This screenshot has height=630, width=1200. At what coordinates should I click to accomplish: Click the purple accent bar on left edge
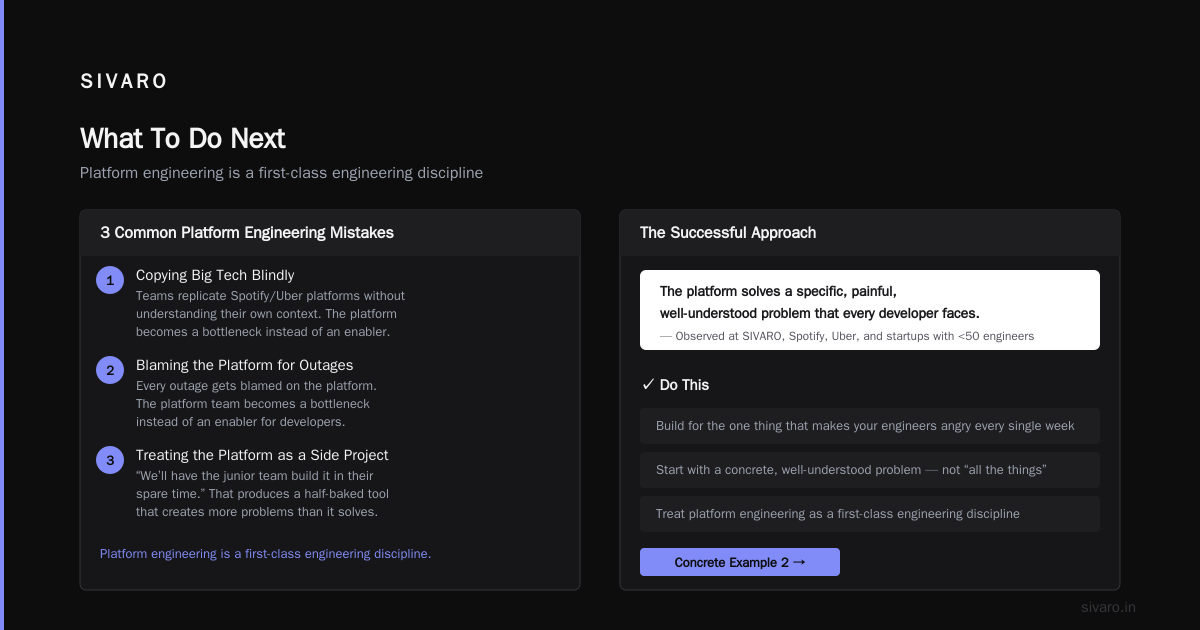(x=2, y=315)
